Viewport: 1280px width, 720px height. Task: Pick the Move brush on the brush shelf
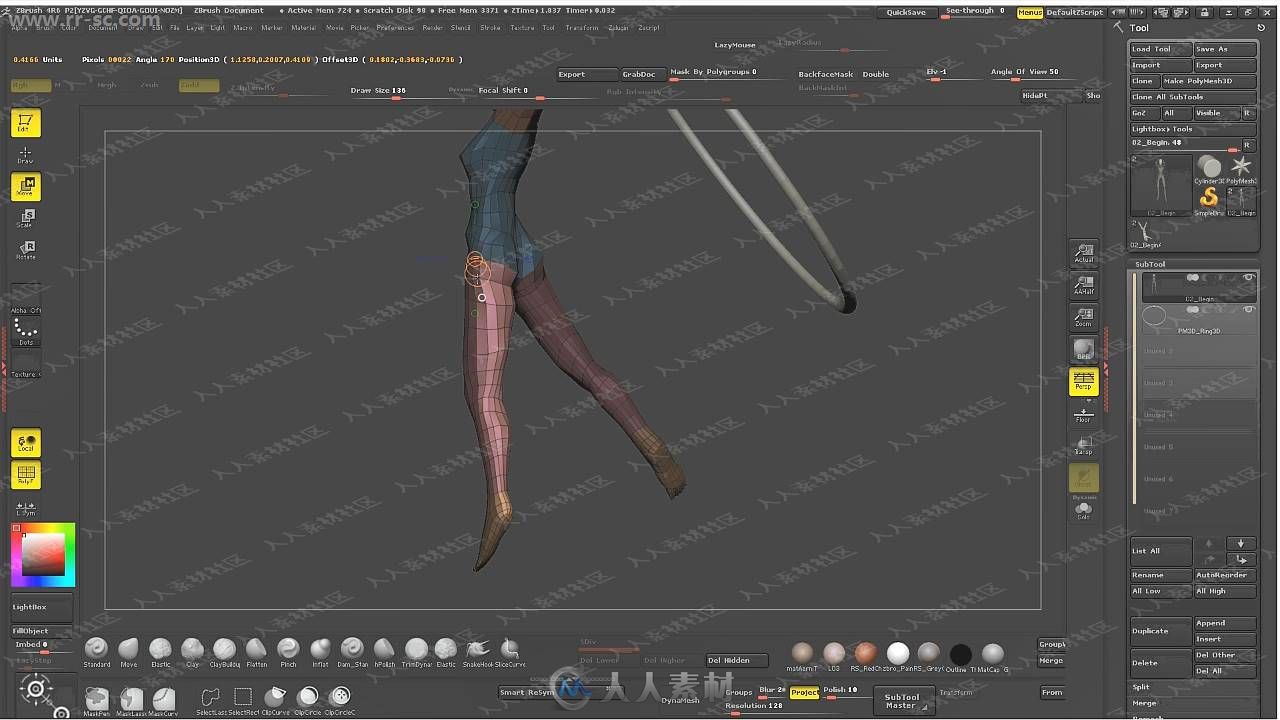point(129,652)
